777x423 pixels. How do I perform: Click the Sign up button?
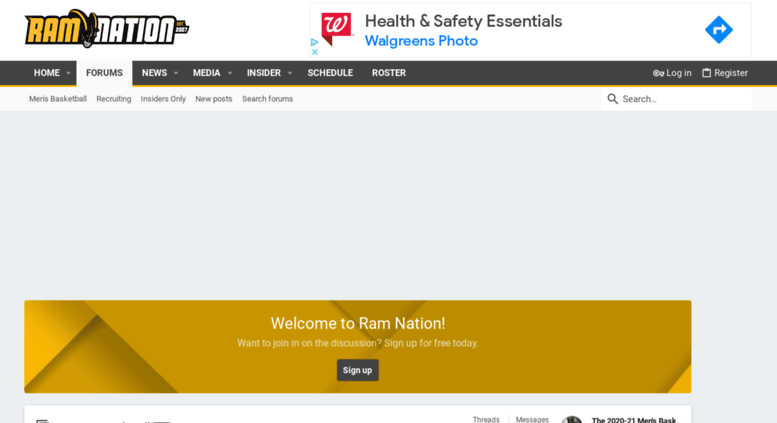pos(357,370)
